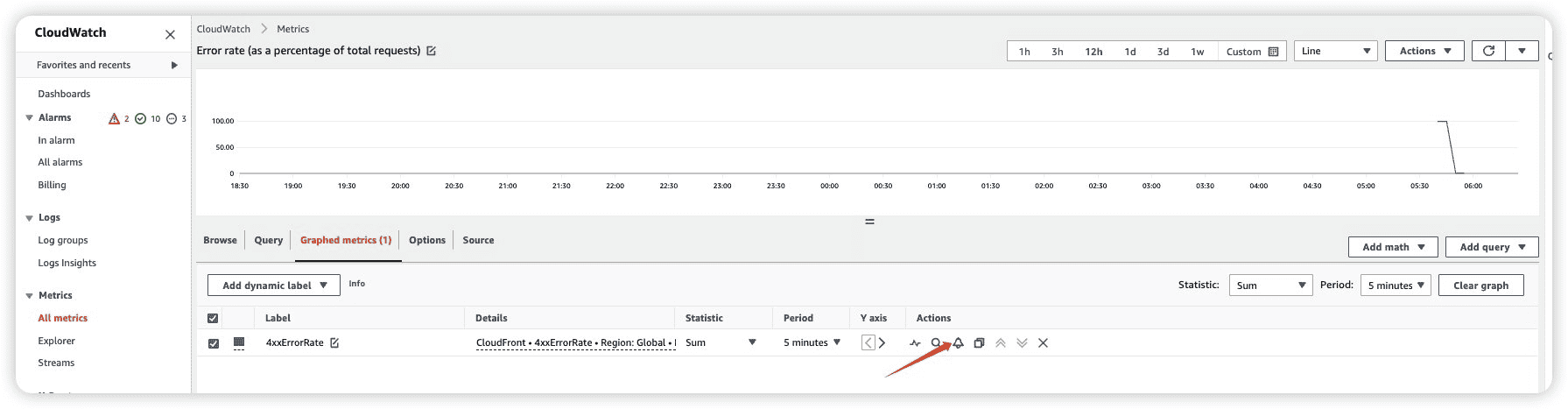Click the graph panel resize handle
This screenshot has height=409, width=1568.
869,222
